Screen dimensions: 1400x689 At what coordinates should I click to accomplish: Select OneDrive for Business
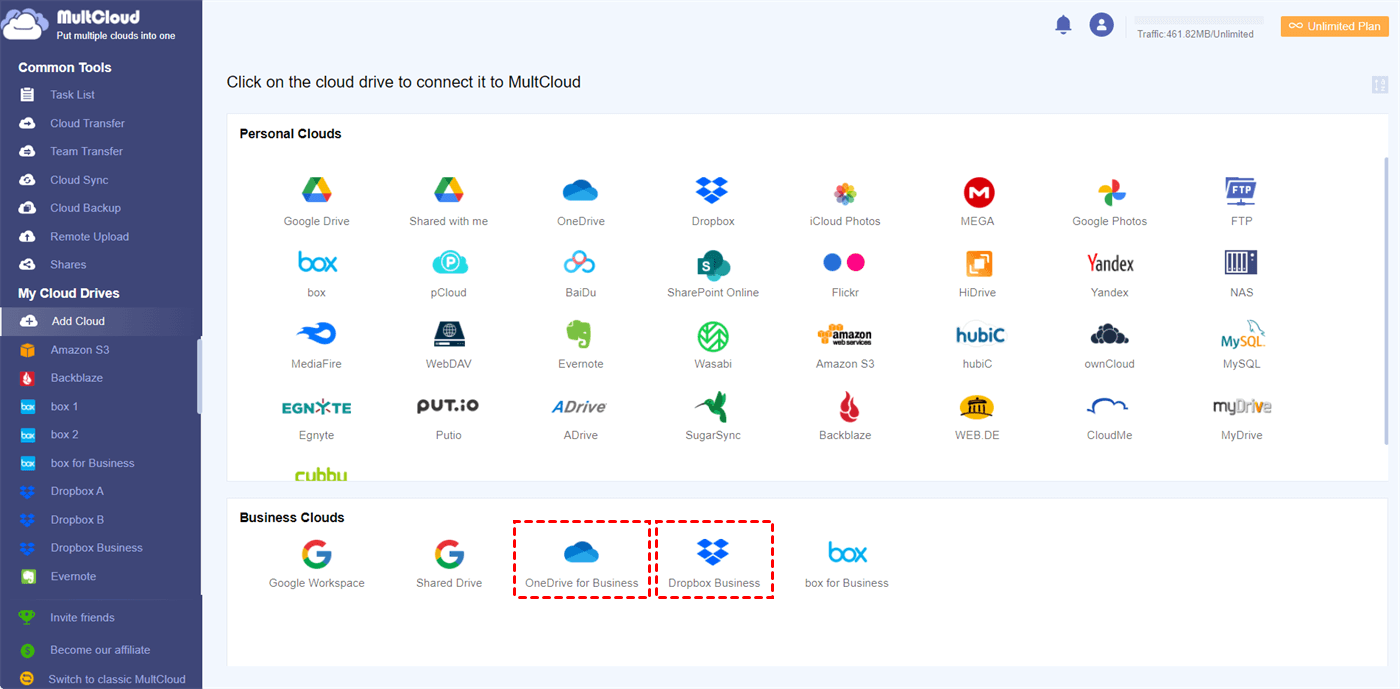pyautogui.click(x=581, y=565)
